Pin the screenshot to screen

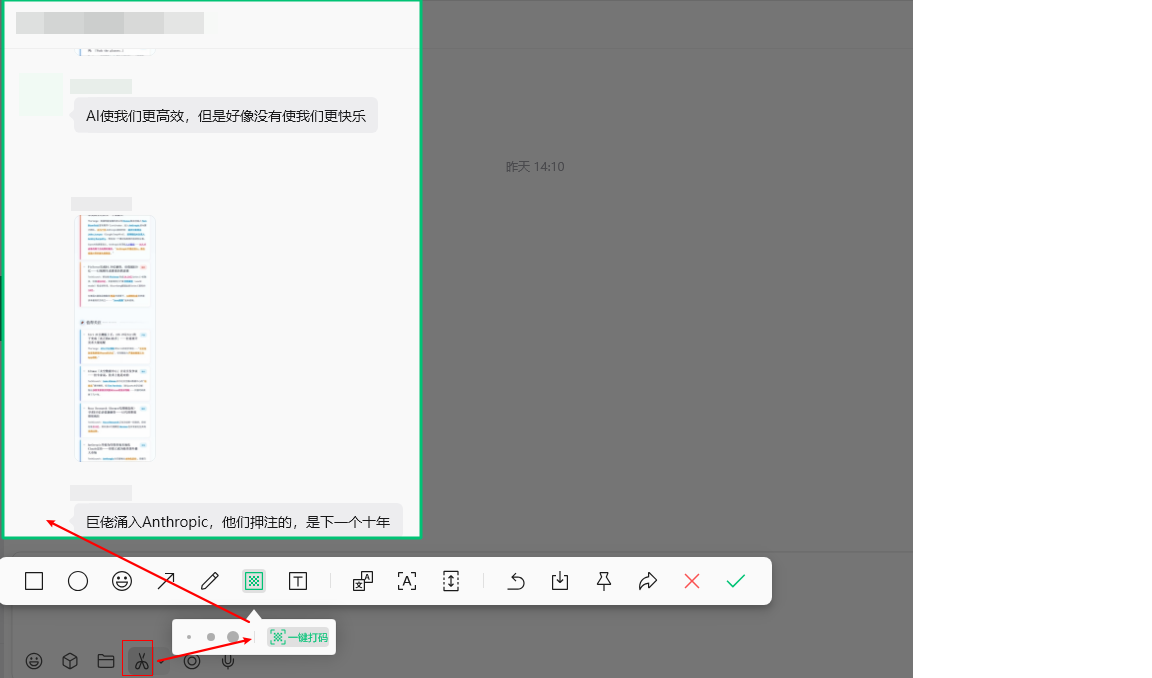604,581
